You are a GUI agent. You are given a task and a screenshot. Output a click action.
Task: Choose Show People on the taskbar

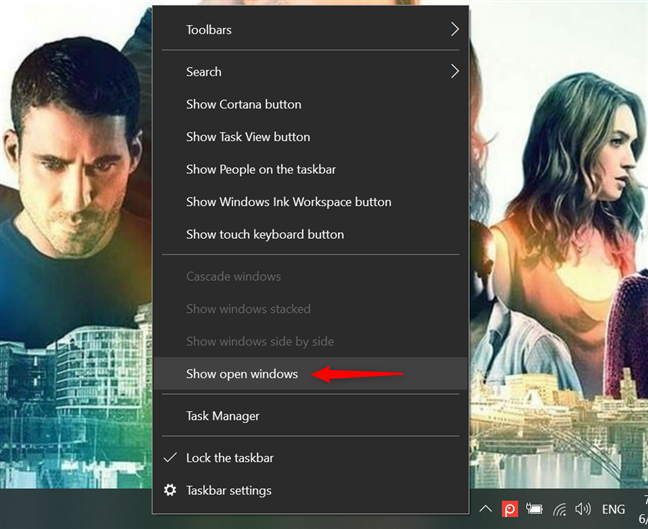(260, 169)
